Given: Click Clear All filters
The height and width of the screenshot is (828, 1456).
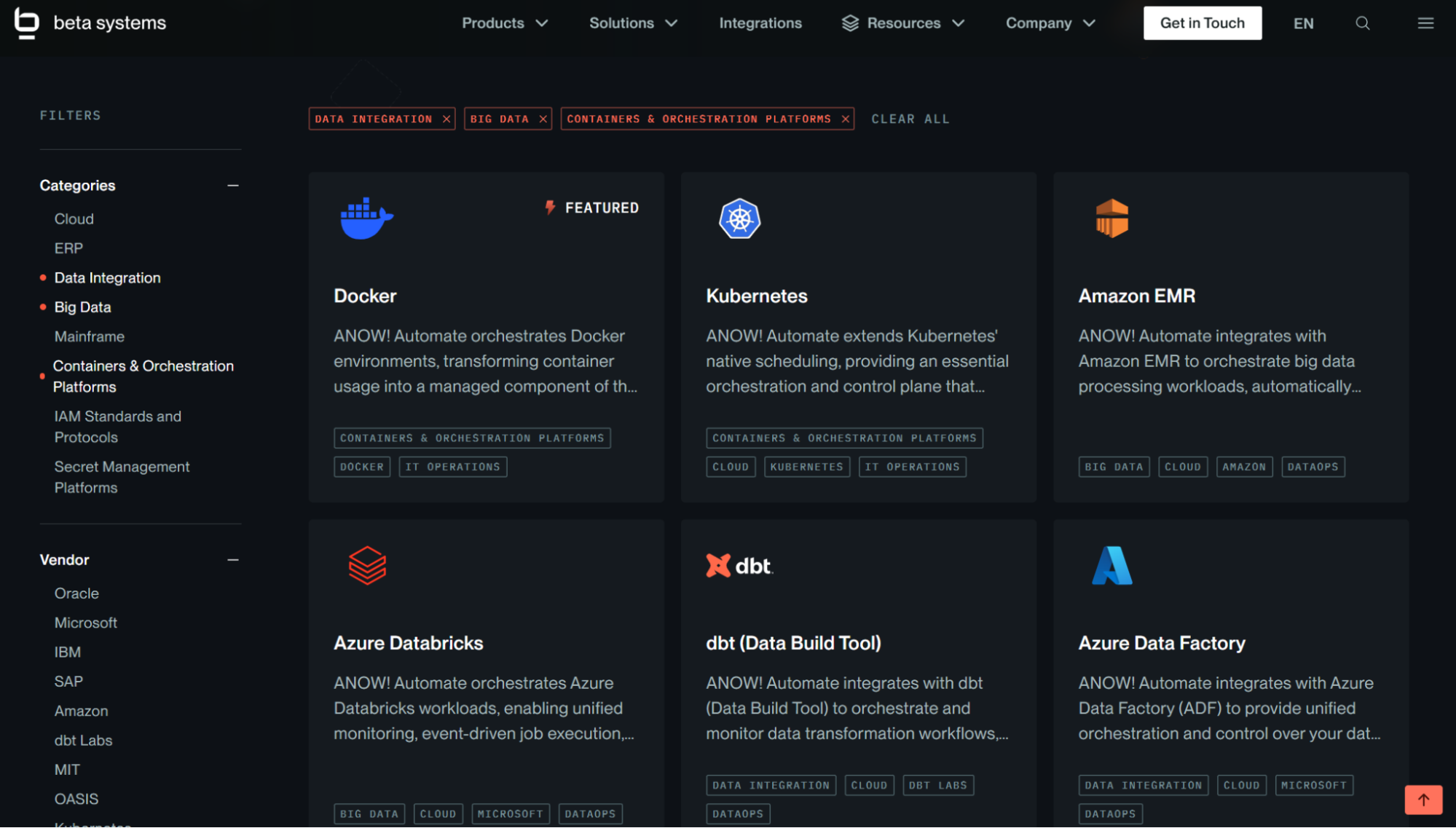Looking at the screenshot, I should [910, 119].
